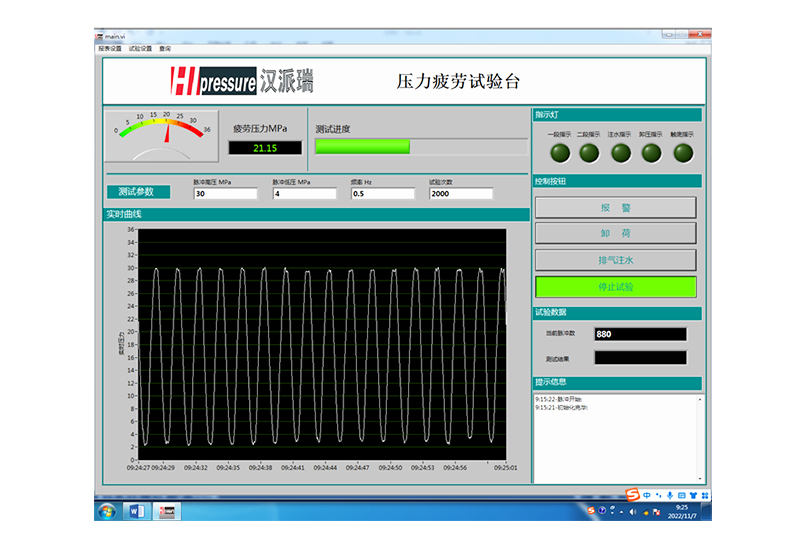Viewport: 790px width, 538px height.
Task: Click the 报警 alarm button
Action: [616, 208]
